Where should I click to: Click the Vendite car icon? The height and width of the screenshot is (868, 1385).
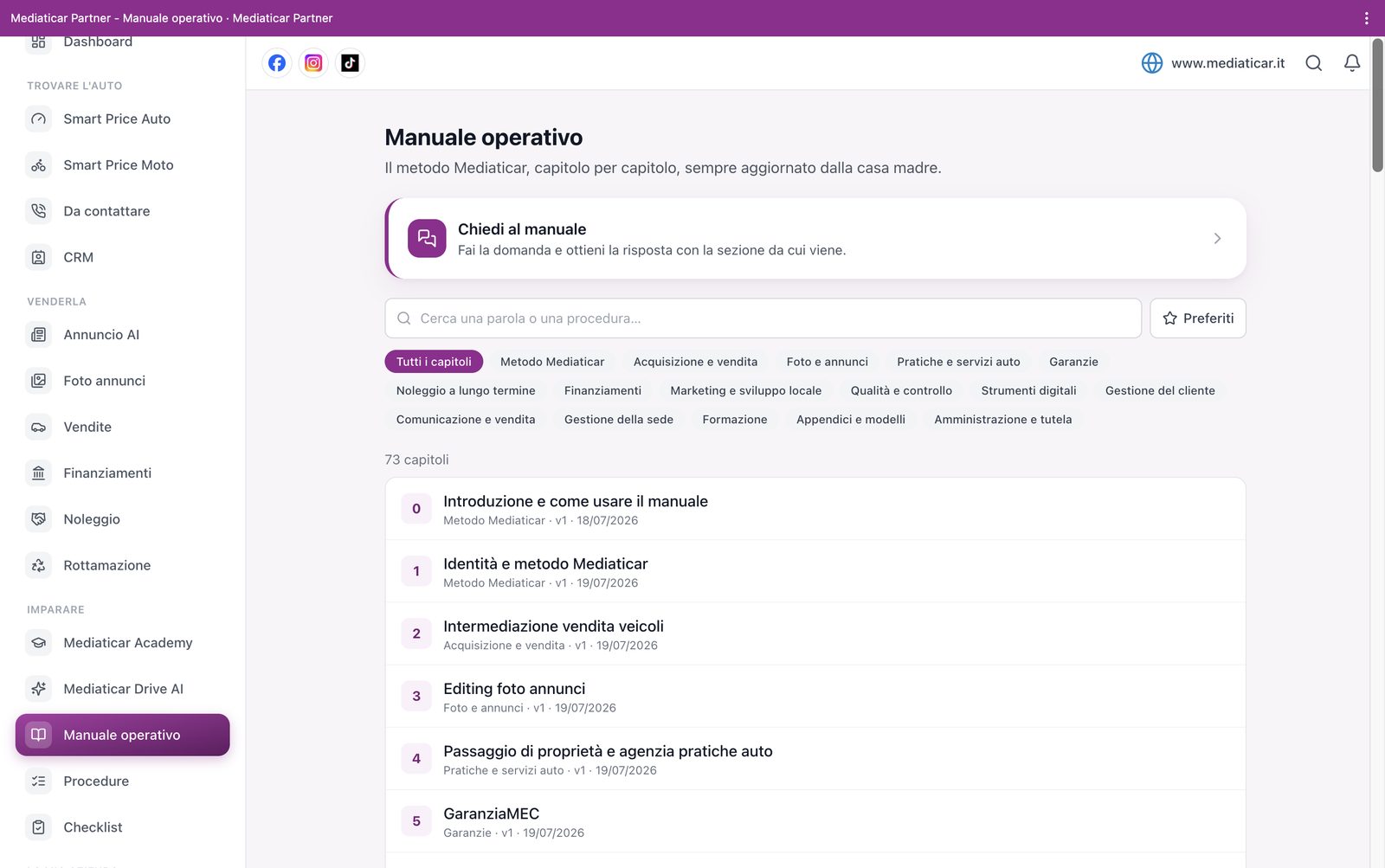pos(39,427)
